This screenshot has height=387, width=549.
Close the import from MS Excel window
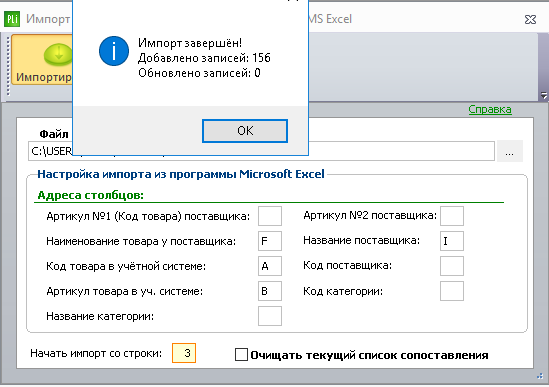tap(530, 19)
